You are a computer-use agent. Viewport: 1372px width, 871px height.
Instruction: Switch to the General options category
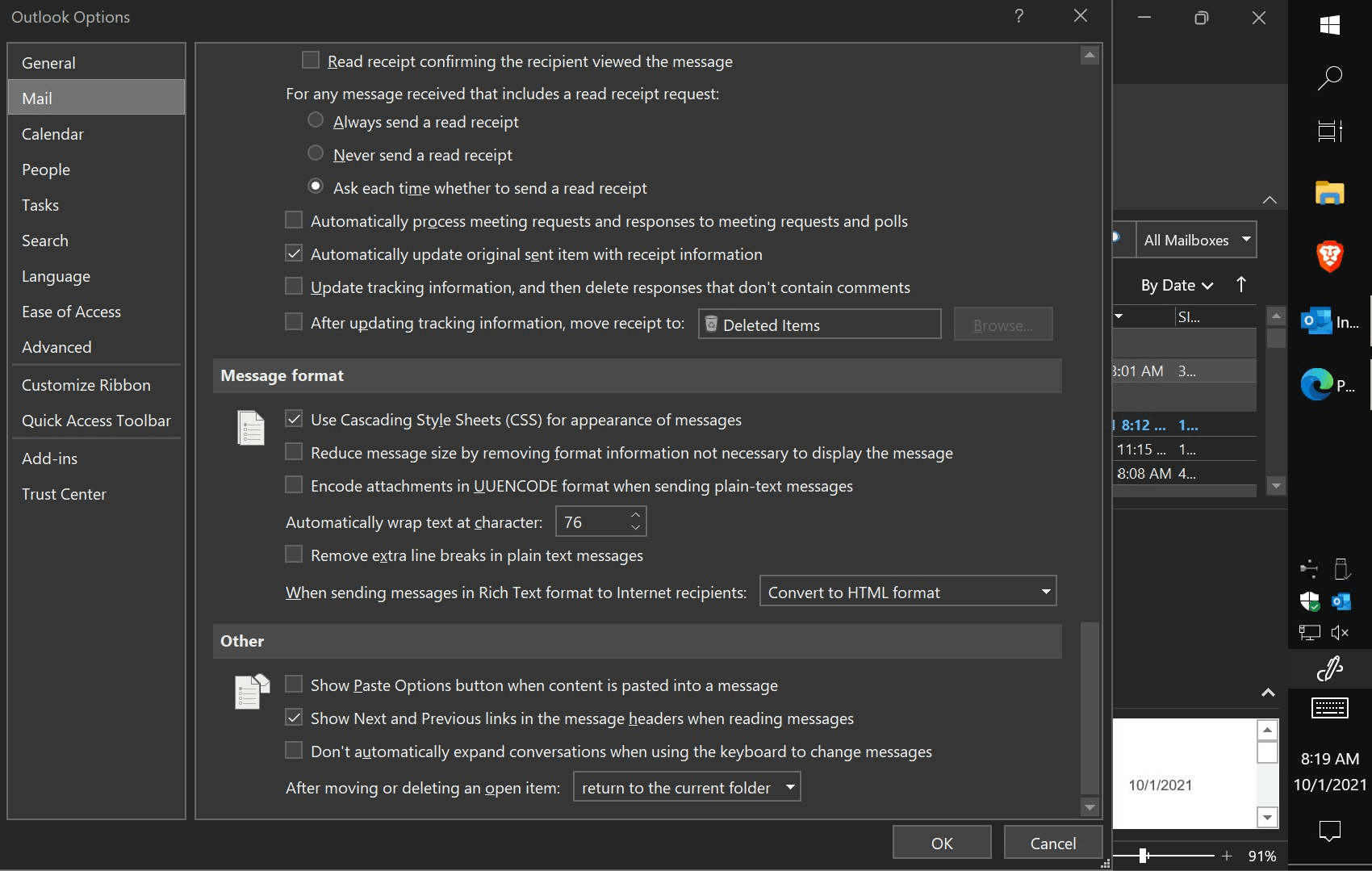pos(97,63)
